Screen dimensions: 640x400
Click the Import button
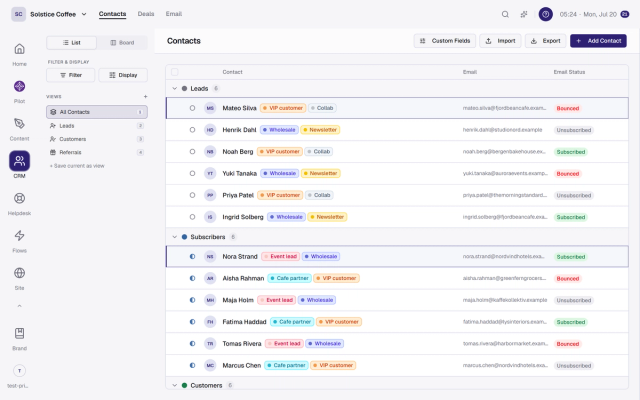pos(500,41)
